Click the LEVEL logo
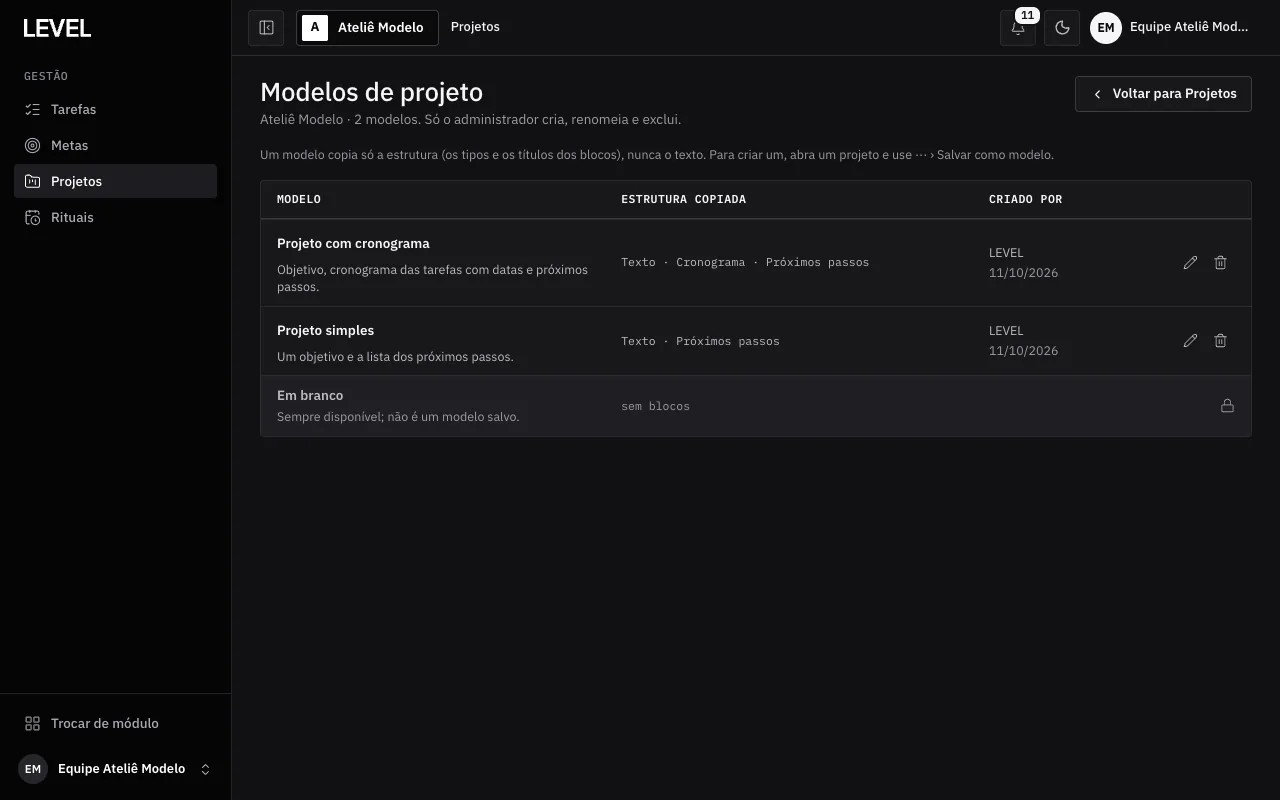This screenshot has width=1280, height=800. pyautogui.click(x=57, y=29)
